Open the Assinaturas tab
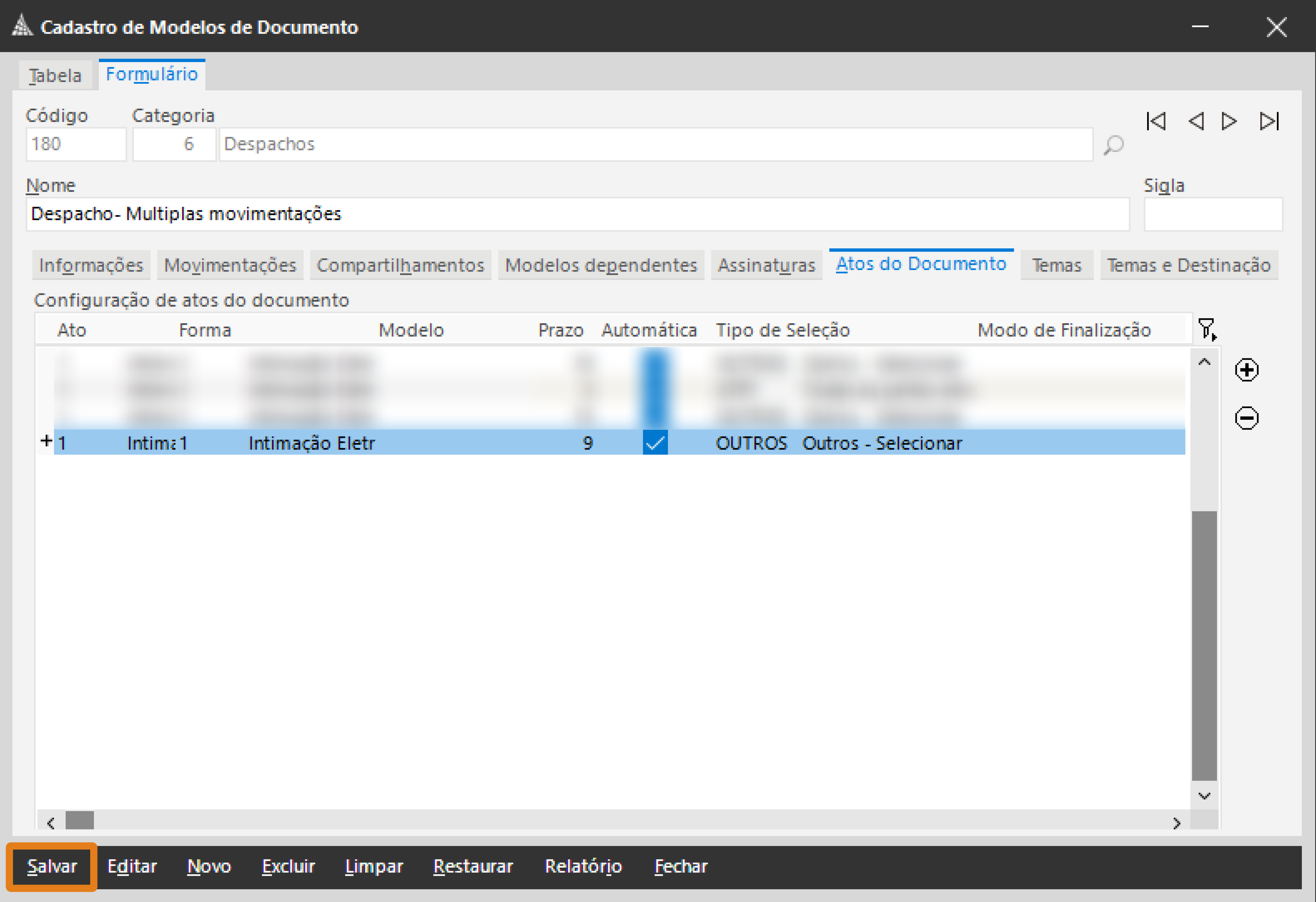 765,265
